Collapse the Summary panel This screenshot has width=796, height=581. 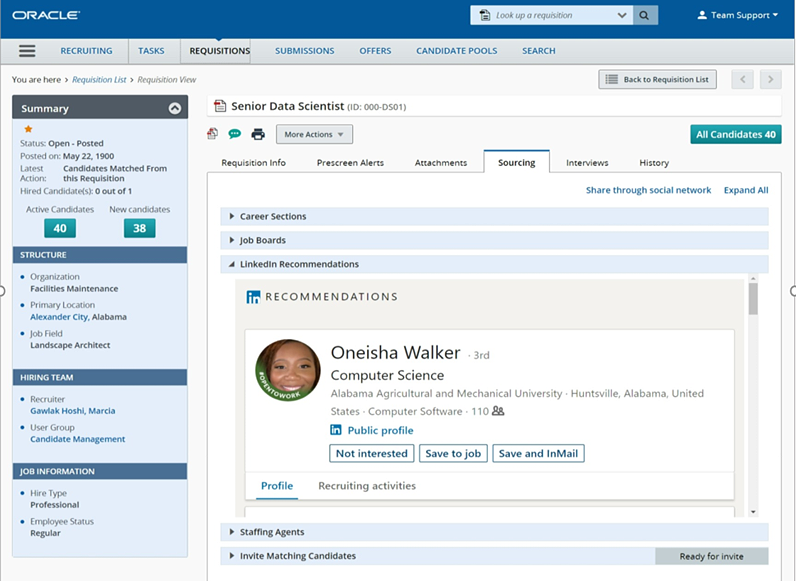pos(175,108)
